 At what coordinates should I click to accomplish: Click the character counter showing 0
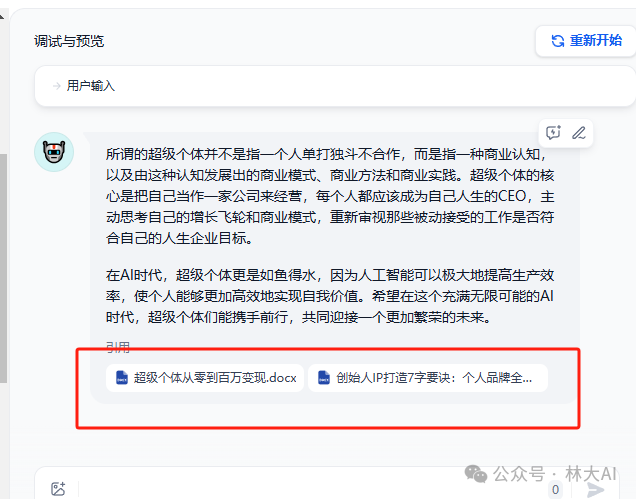tap(555, 490)
